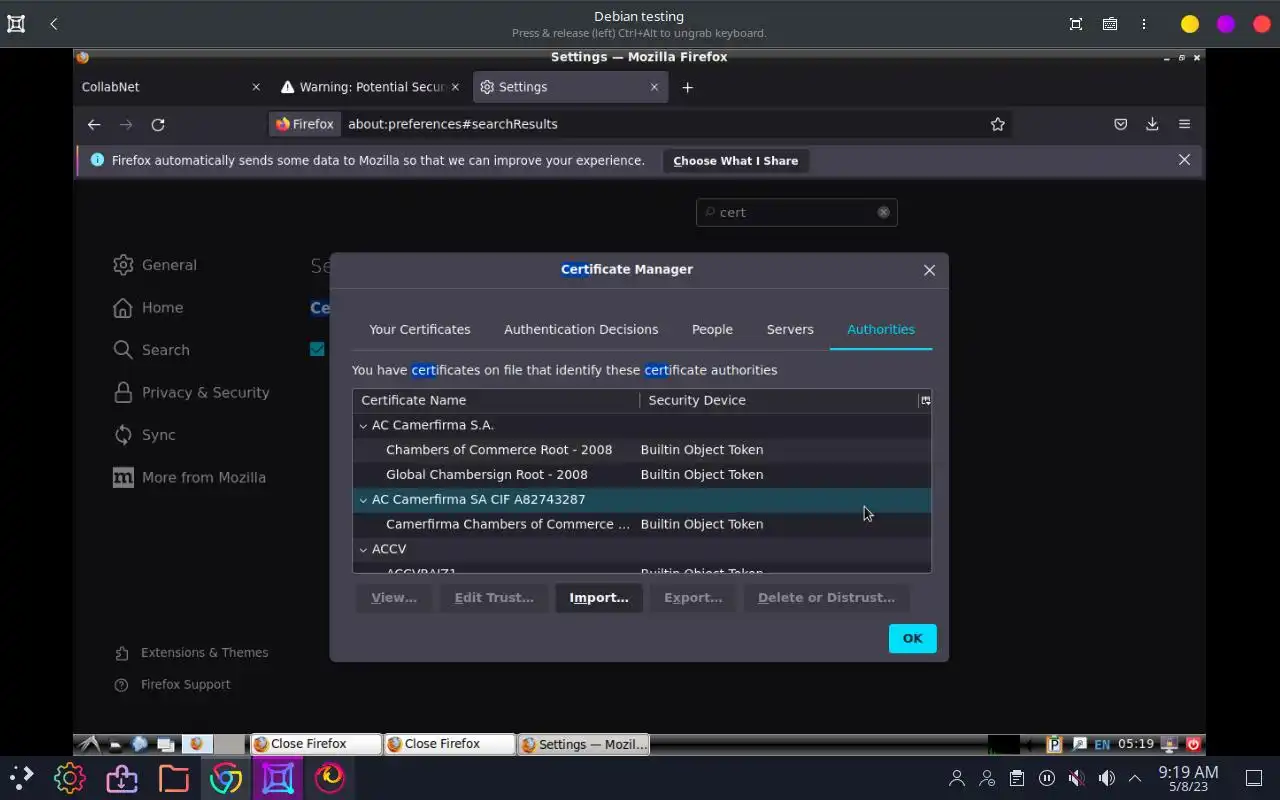Open Search settings category
Screen dimensions: 1280x800
[x=151, y=350]
